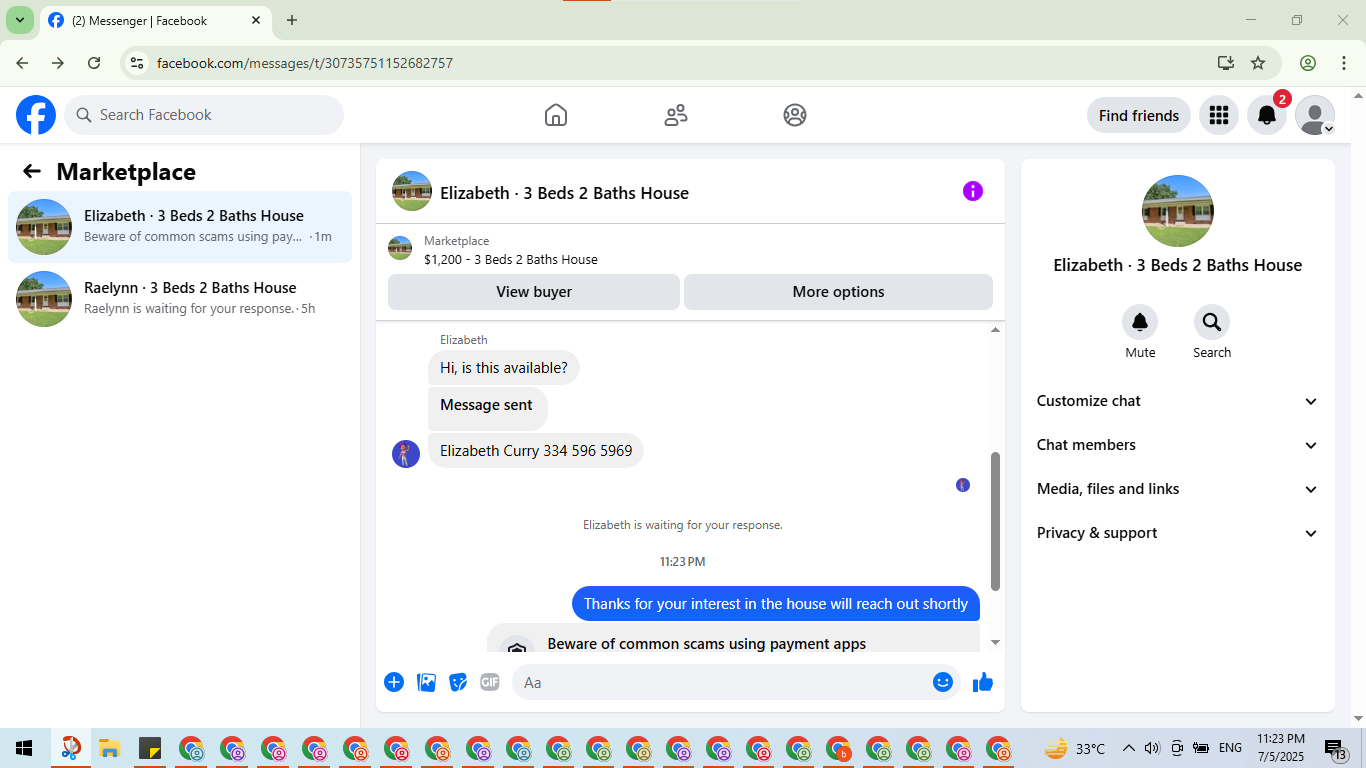
Task: Mute this chat with the bell icon
Action: 1140,322
